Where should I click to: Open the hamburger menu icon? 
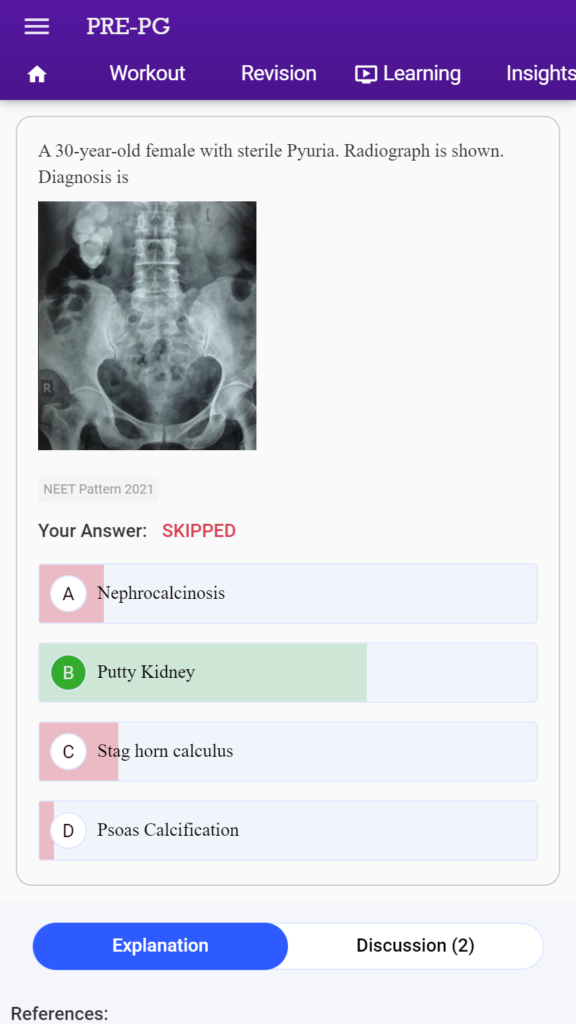pyautogui.click(x=37, y=27)
